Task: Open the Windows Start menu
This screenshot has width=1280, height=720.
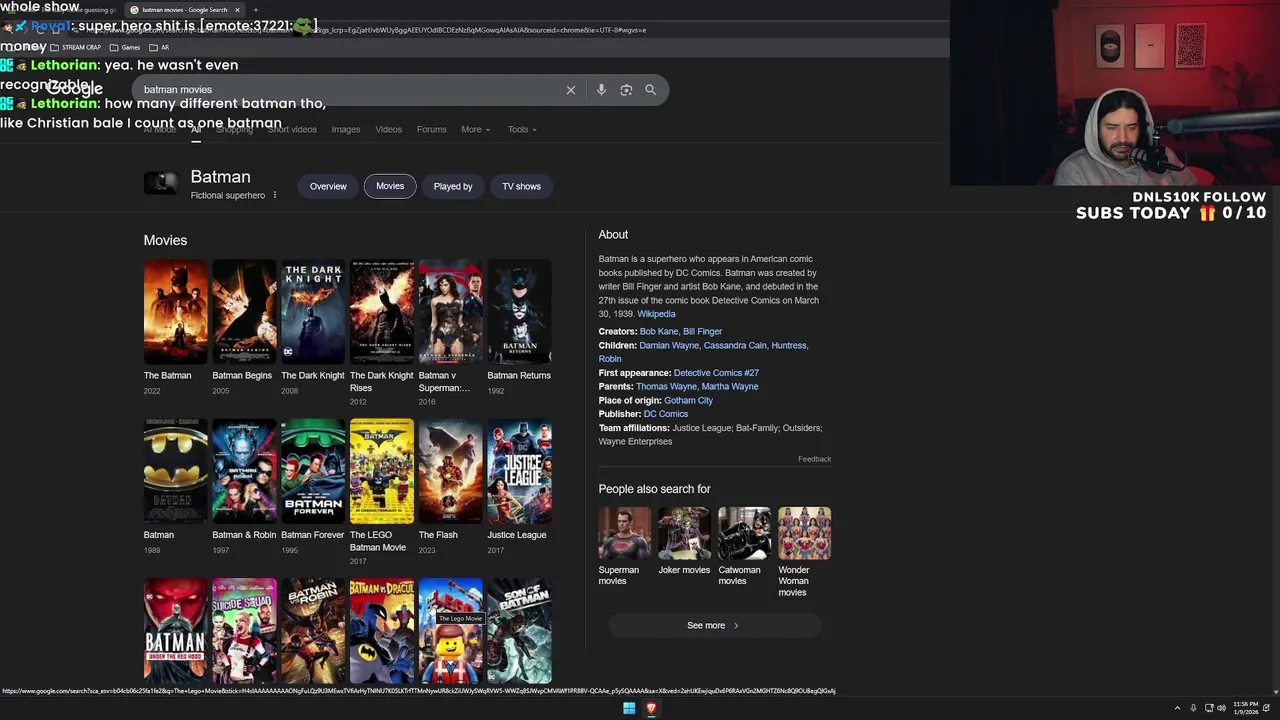Action: [629, 708]
